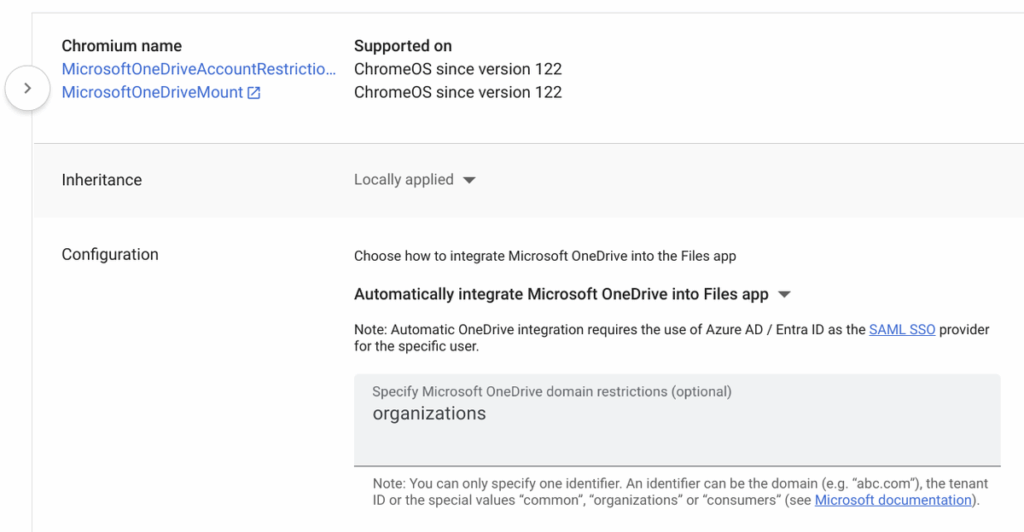Click the Configuration section label

click(110, 254)
